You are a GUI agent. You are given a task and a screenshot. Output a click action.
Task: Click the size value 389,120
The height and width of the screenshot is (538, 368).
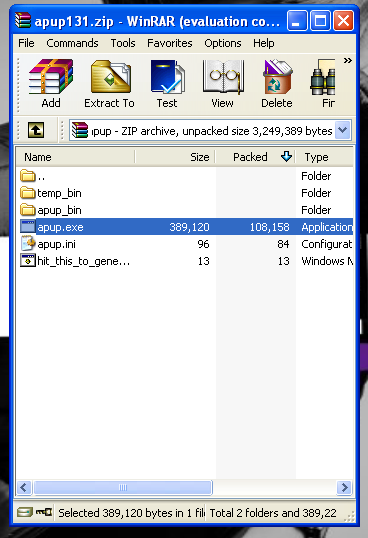click(x=189, y=227)
